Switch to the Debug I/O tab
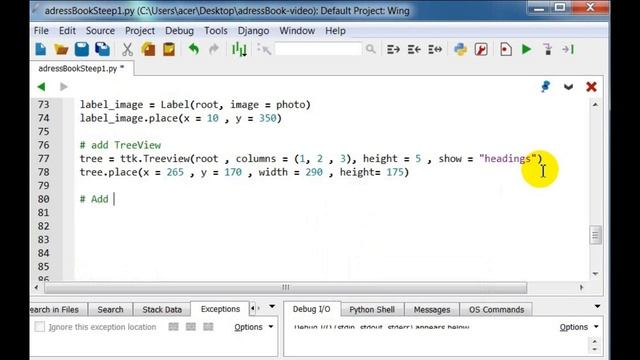The height and width of the screenshot is (360, 640). 311,309
